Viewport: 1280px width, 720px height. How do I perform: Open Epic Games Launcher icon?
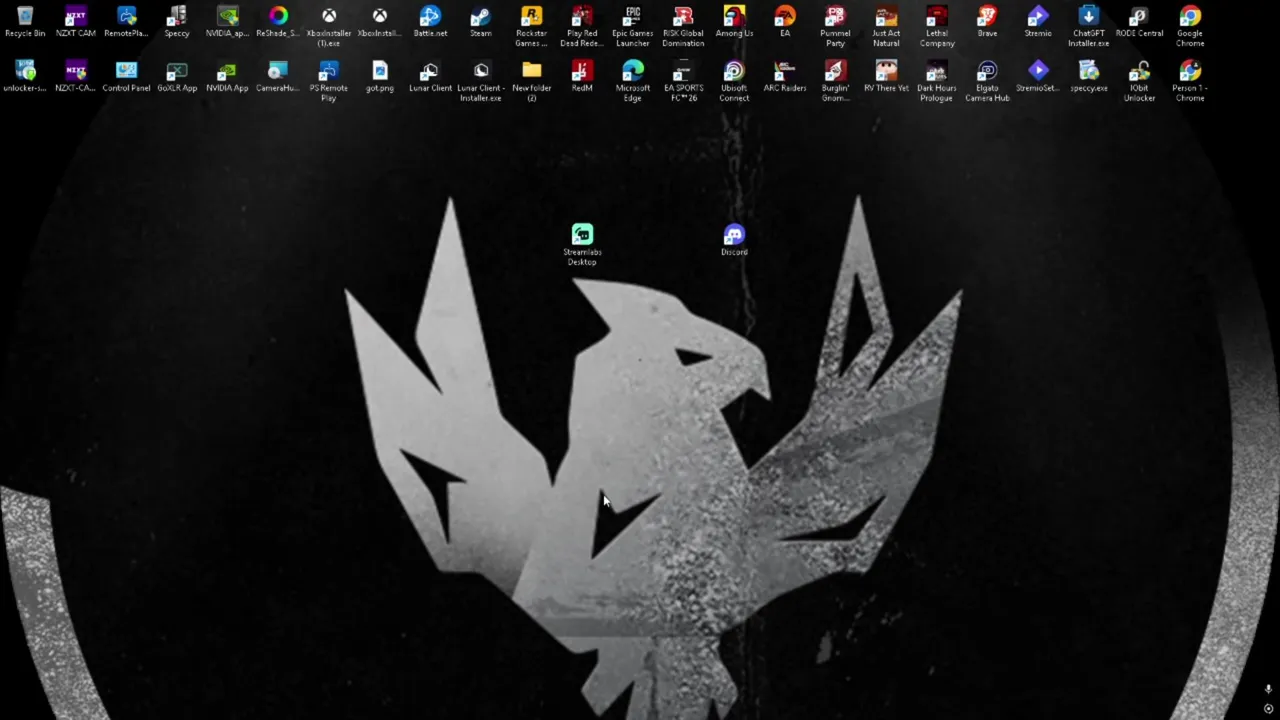click(x=633, y=27)
